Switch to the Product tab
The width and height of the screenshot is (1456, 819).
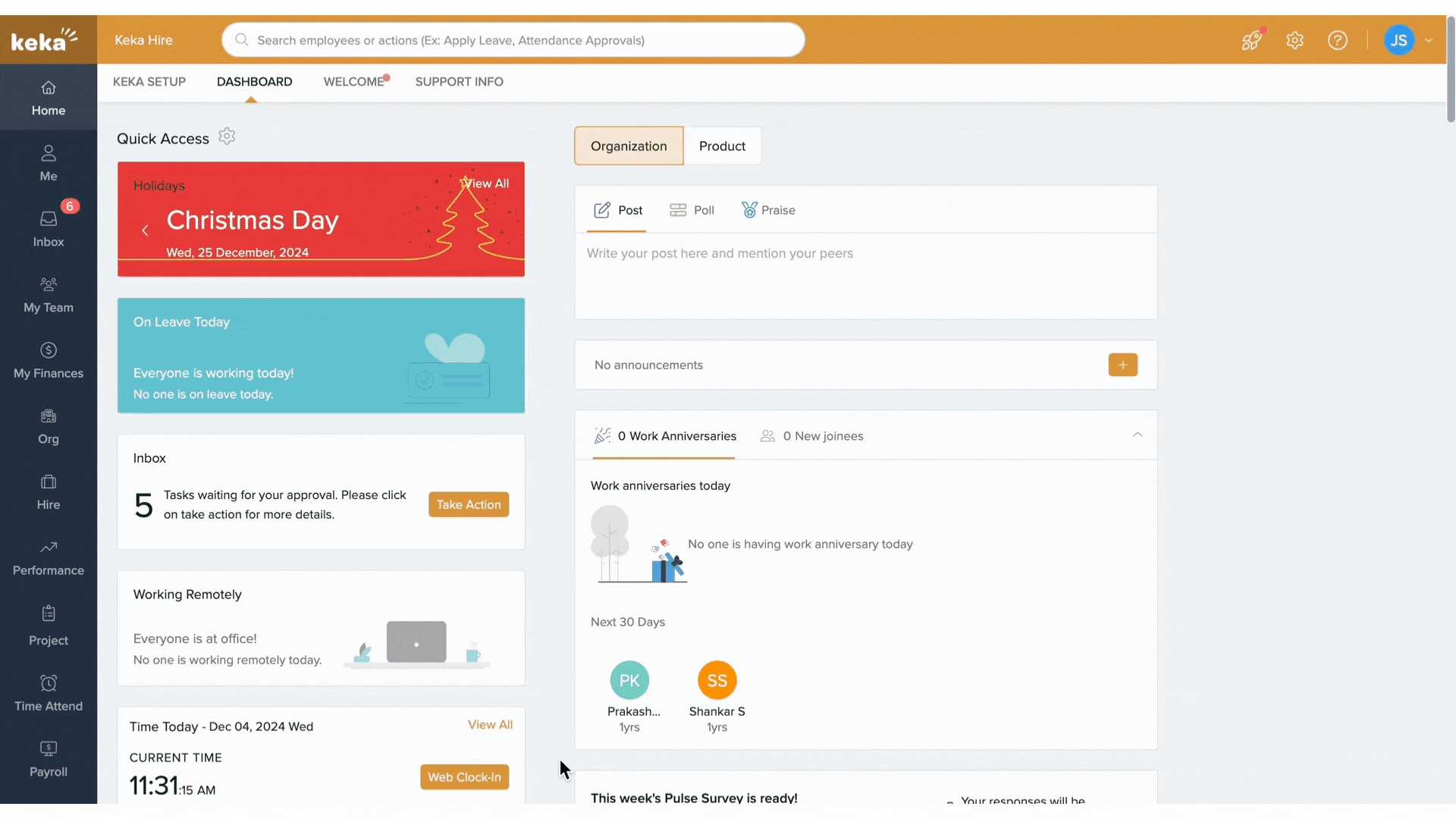point(722,146)
